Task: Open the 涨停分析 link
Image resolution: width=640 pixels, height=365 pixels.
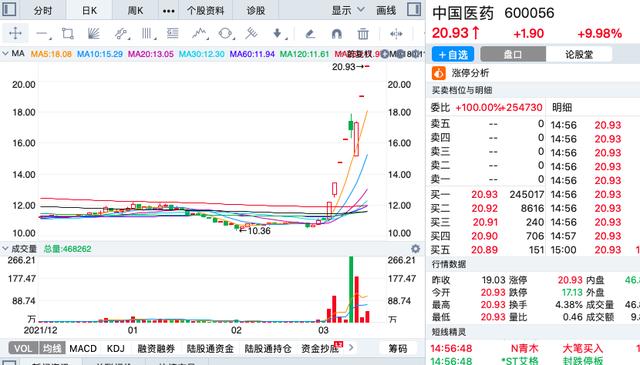Action: [470, 73]
